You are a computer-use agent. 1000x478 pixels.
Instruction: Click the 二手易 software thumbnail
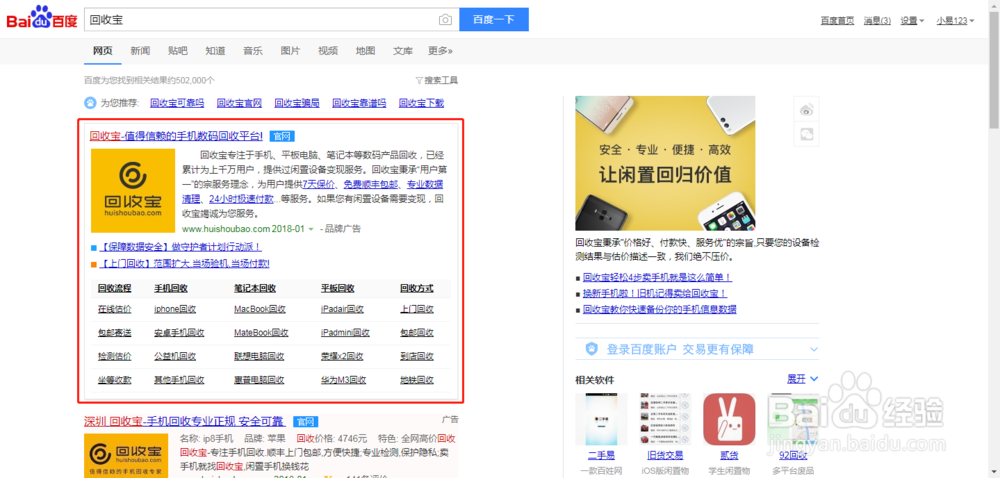[x=601, y=419]
